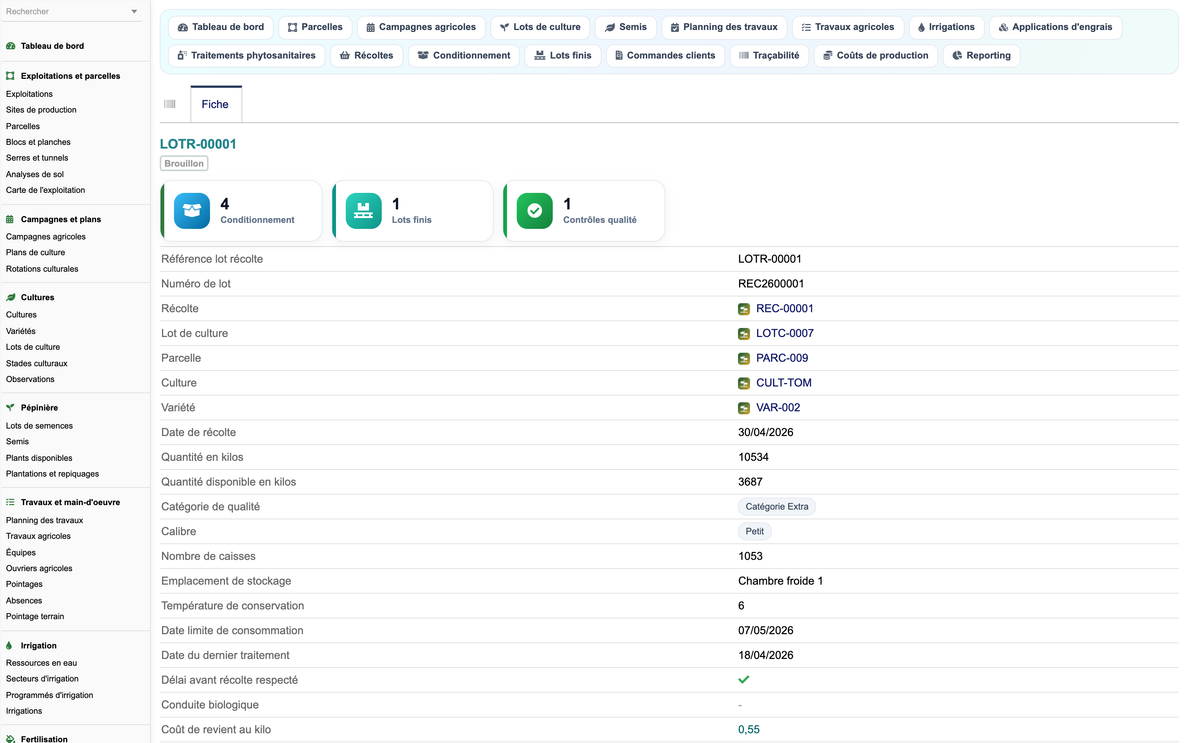Image resolution: width=1200 pixels, height=743 pixels.
Task: Open Applications d'engrais menu item
Action: pyautogui.click(x=1055, y=27)
